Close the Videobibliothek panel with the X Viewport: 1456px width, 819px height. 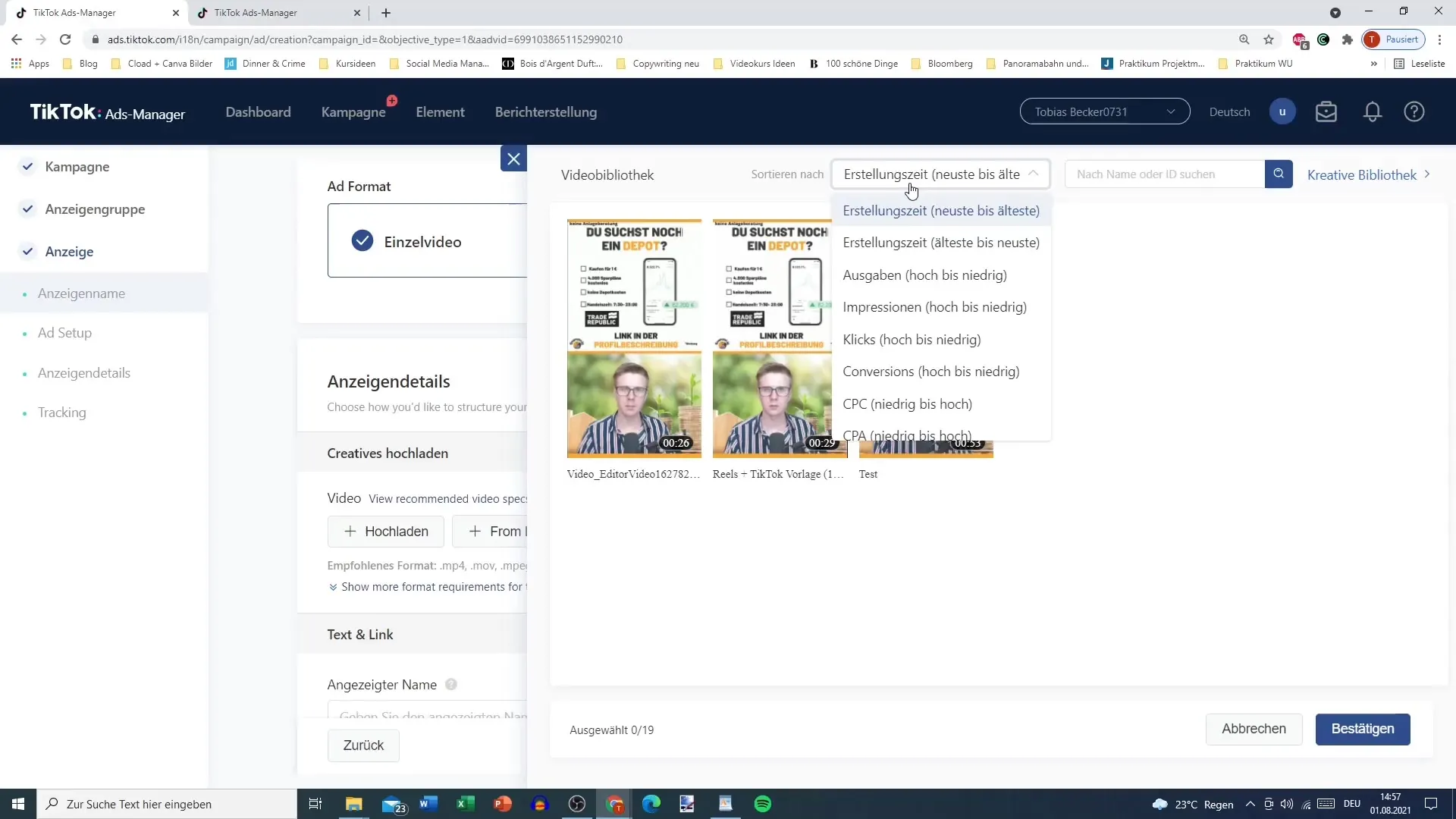[513, 158]
